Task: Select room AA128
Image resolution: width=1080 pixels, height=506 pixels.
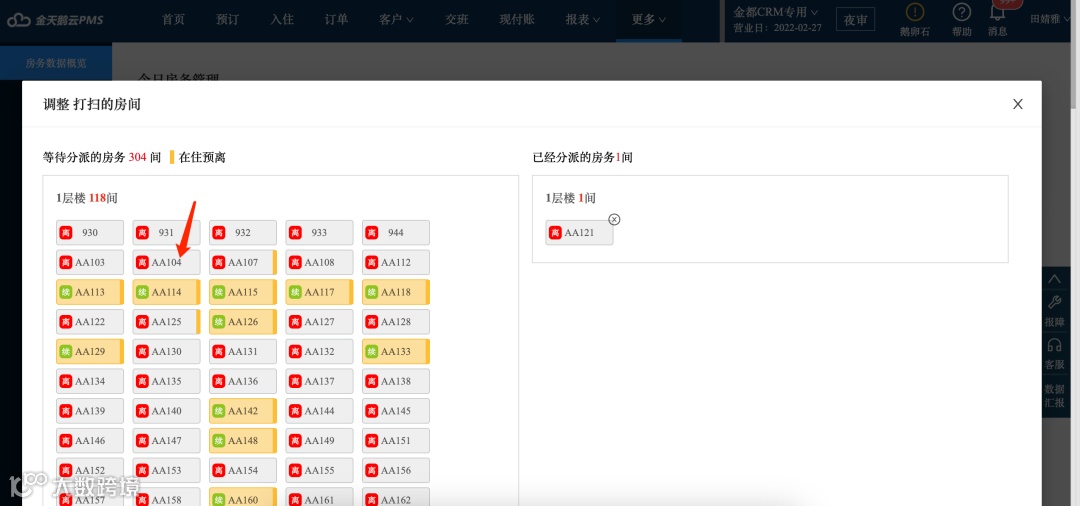Action: pyautogui.click(x=396, y=321)
